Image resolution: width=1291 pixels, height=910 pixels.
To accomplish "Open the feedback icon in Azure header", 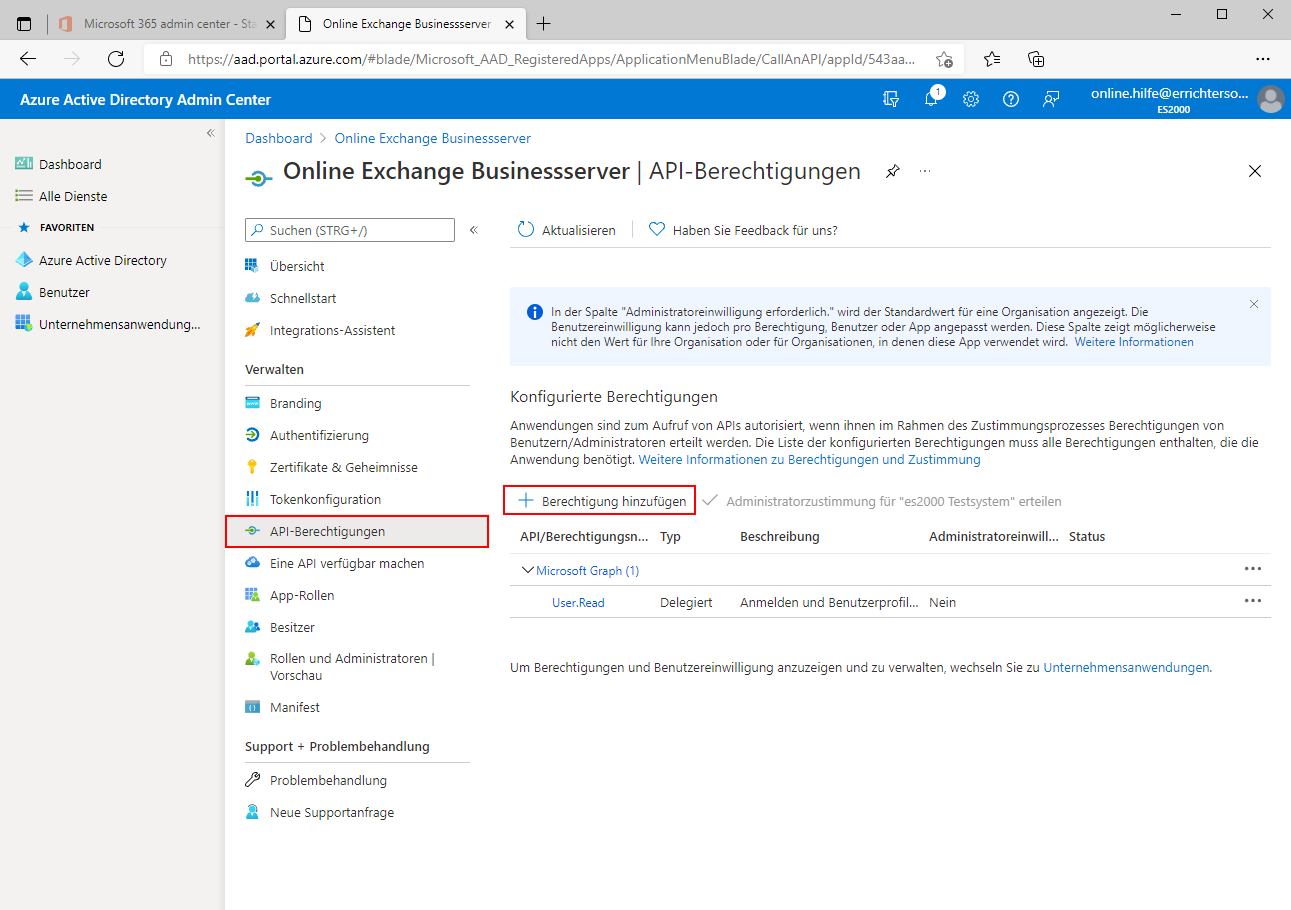I will pos(1050,99).
